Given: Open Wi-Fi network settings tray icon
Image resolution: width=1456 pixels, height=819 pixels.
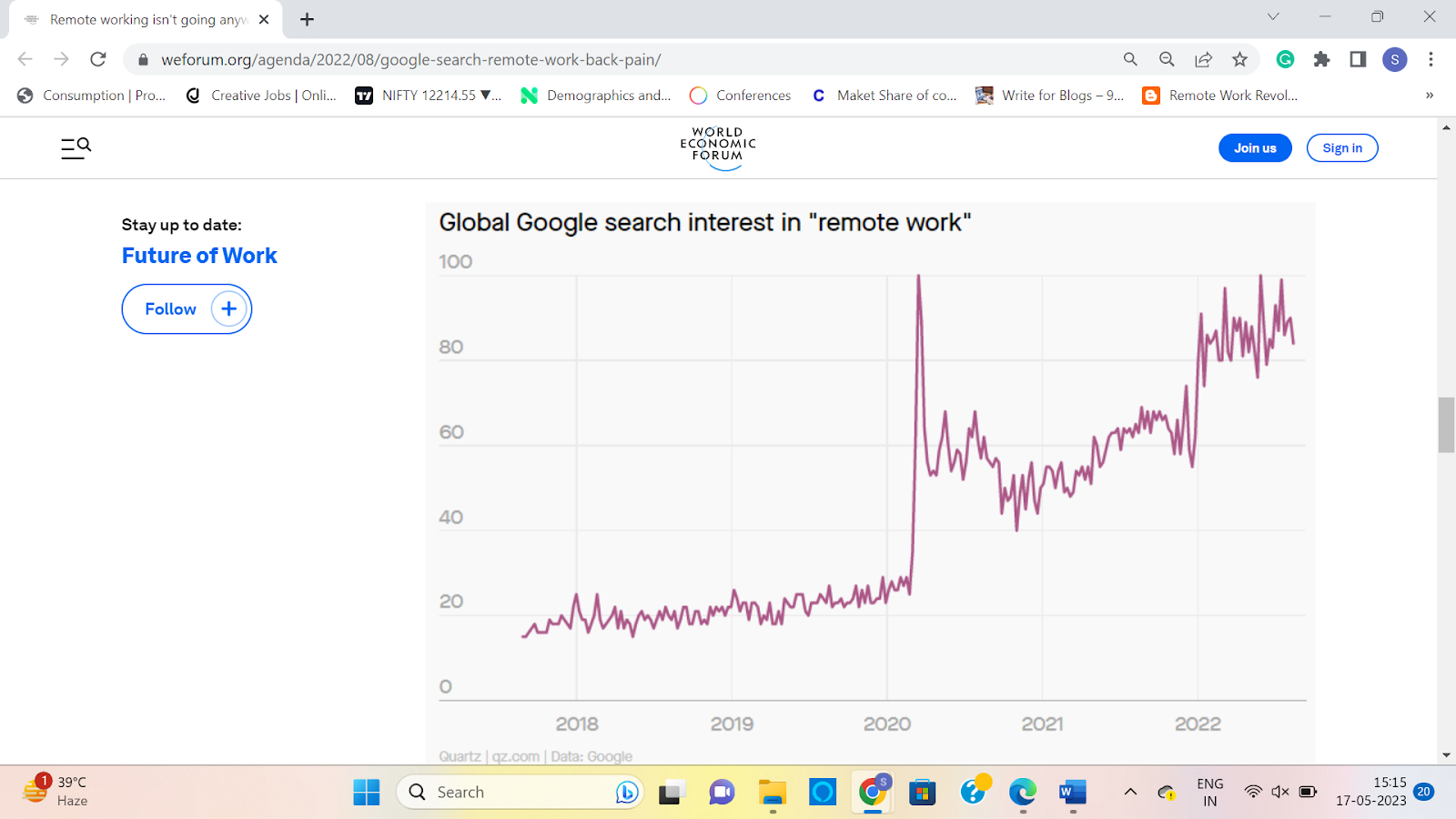Looking at the screenshot, I should pyautogui.click(x=1253, y=792).
